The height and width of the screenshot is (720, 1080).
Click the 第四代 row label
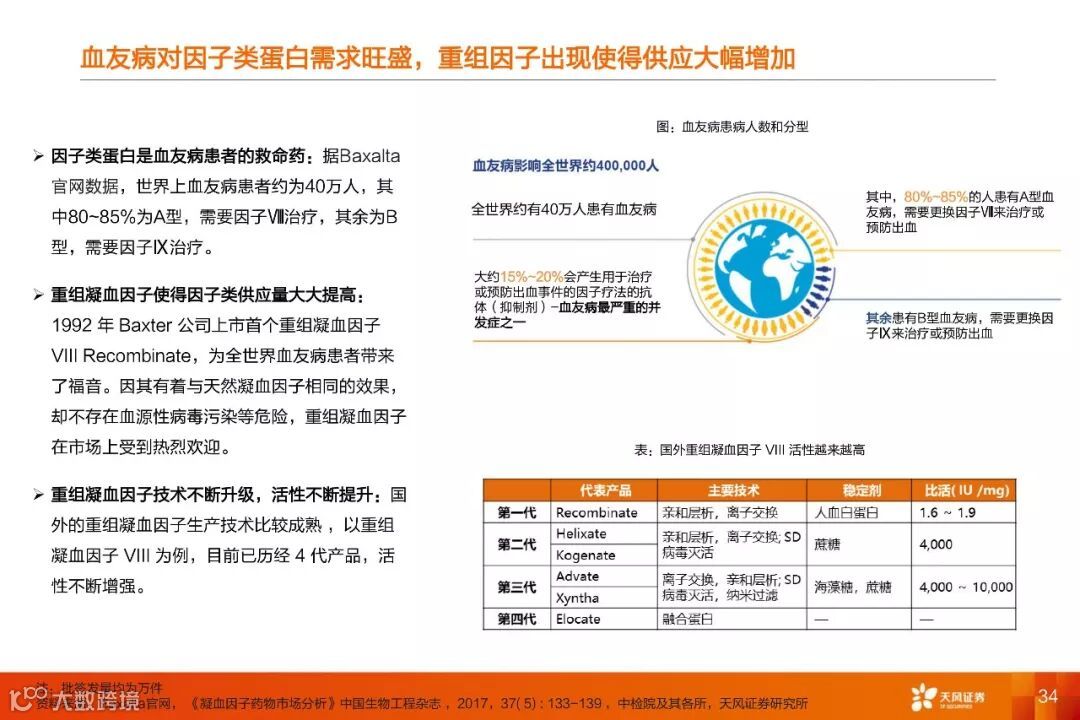pyautogui.click(x=517, y=619)
